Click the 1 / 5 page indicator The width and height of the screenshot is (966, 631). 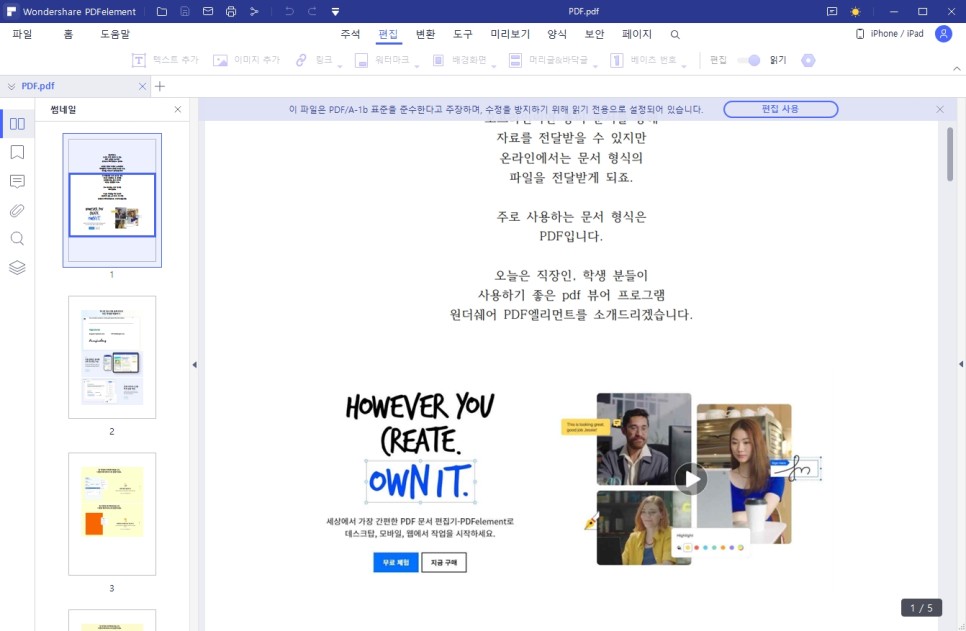coord(921,608)
